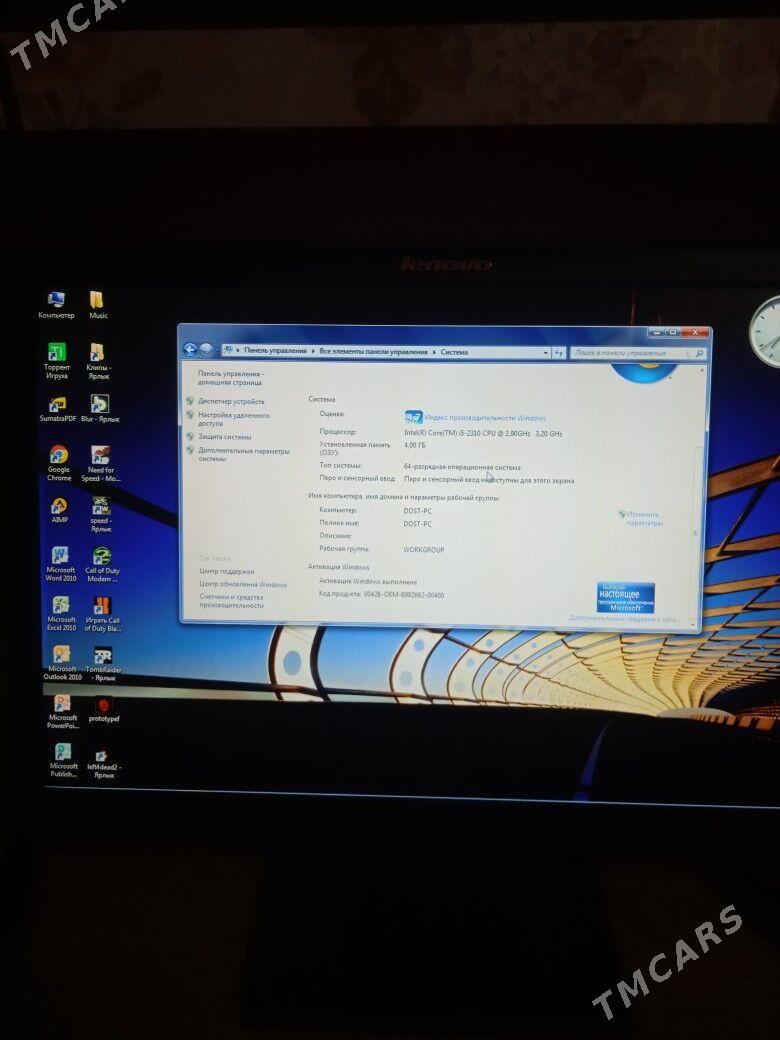
Task: Click the desktop clock gadget
Action: click(767, 332)
